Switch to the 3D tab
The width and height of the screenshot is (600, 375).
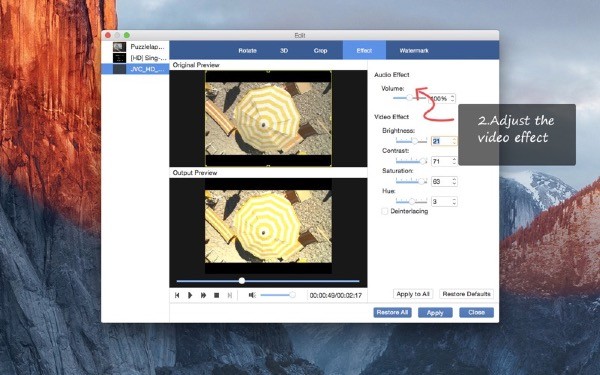[x=284, y=51]
